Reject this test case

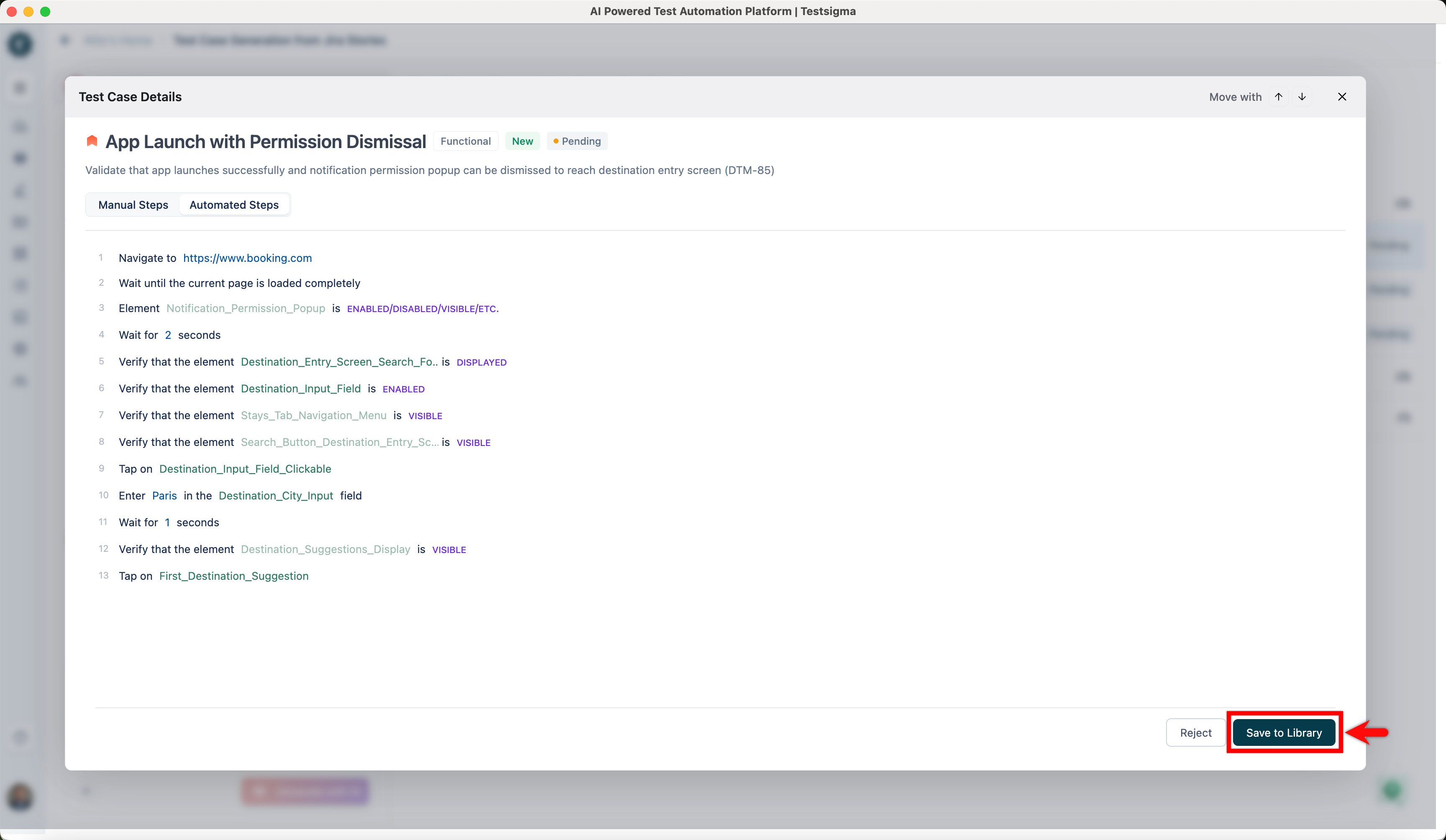click(1195, 733)
